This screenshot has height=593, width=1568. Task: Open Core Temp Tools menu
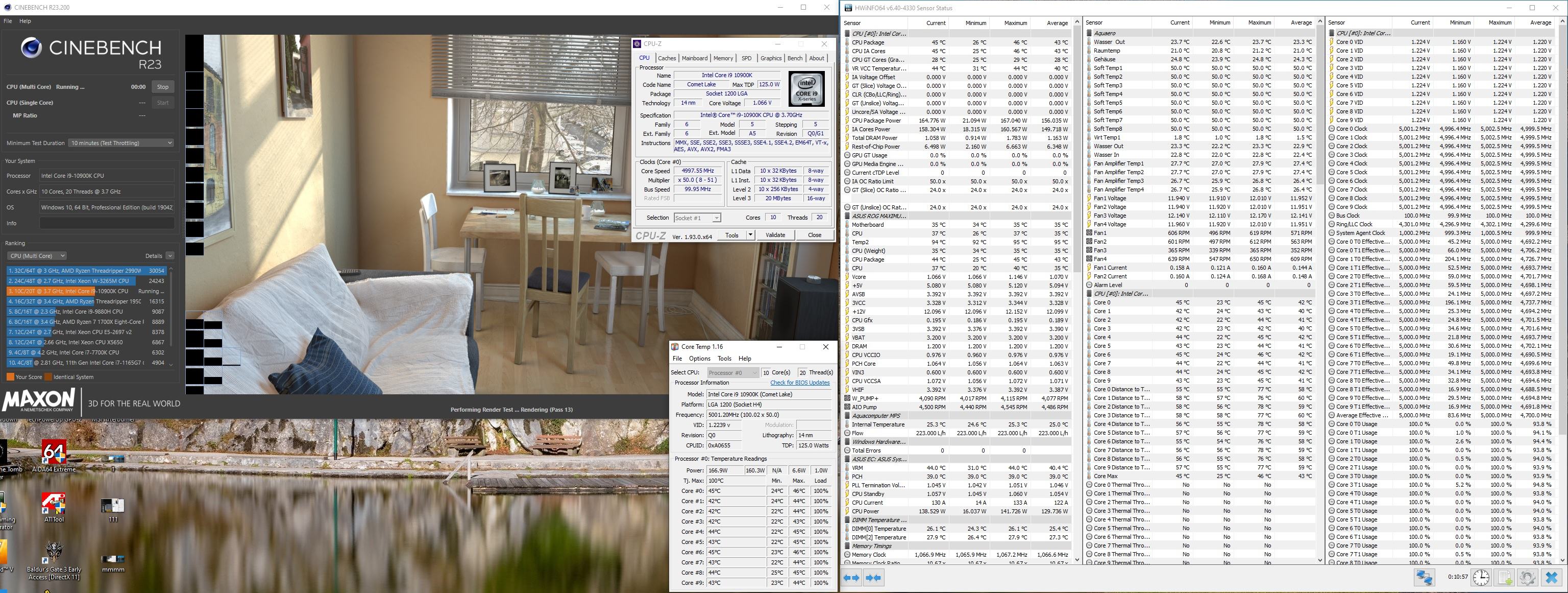[724, 359]
